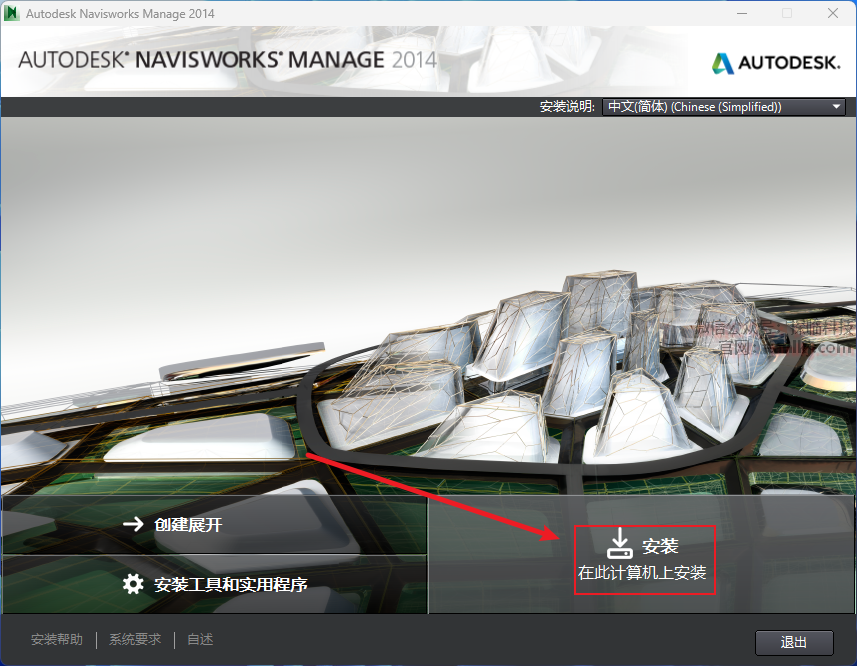Image resolution: width=857 pixels, height=666 pixels.
Task: Click the Autodesk Navisworks Manage 2014 title text
Action: 120,14
